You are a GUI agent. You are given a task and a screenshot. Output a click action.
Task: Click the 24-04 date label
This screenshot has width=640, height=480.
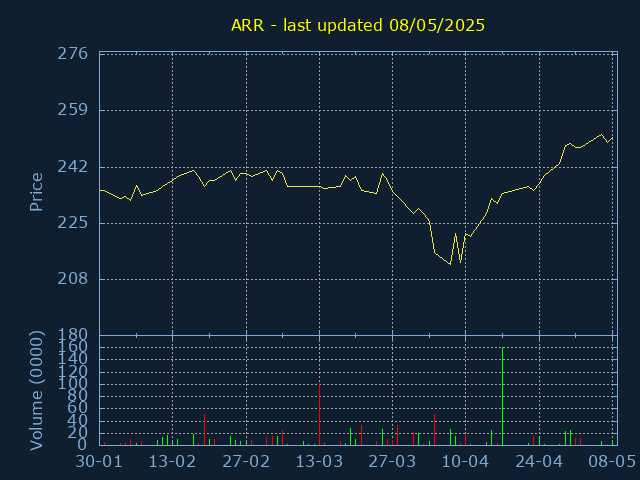[x=539, y=462]
